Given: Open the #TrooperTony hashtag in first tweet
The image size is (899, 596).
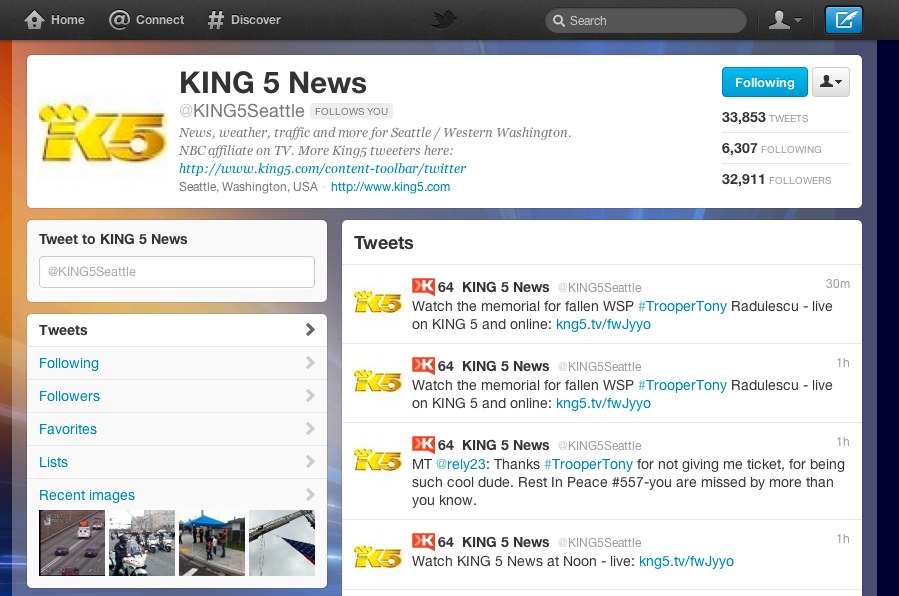Looking at the screenshot, I should click(682, 306).
